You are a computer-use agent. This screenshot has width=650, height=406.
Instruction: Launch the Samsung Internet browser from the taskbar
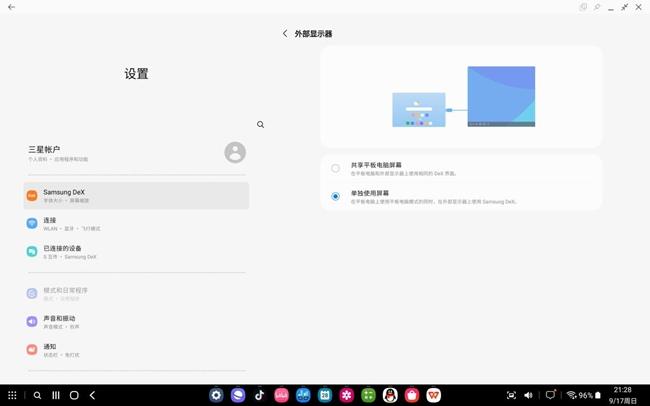click(x=238, y=395)
